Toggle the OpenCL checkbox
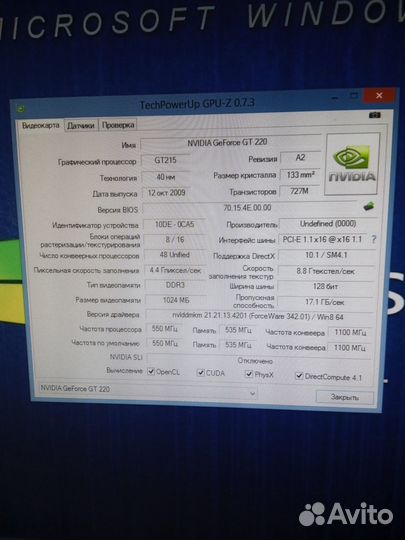This screenshot has width=405, height=540. click(150, 372)
